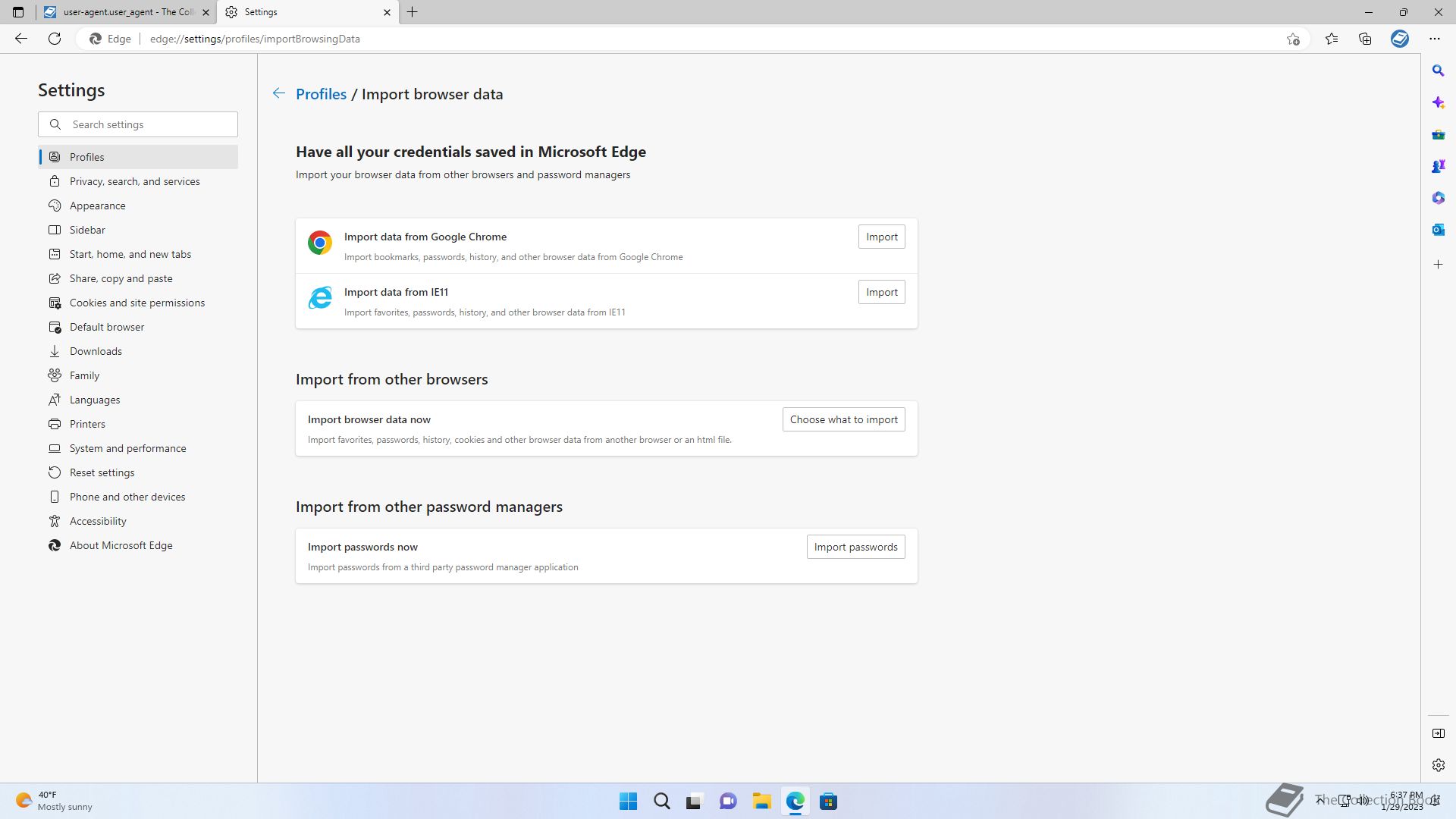1456x819 pixels.
Task: Open sidebar settings gear at bottom
Action: 1438,765
